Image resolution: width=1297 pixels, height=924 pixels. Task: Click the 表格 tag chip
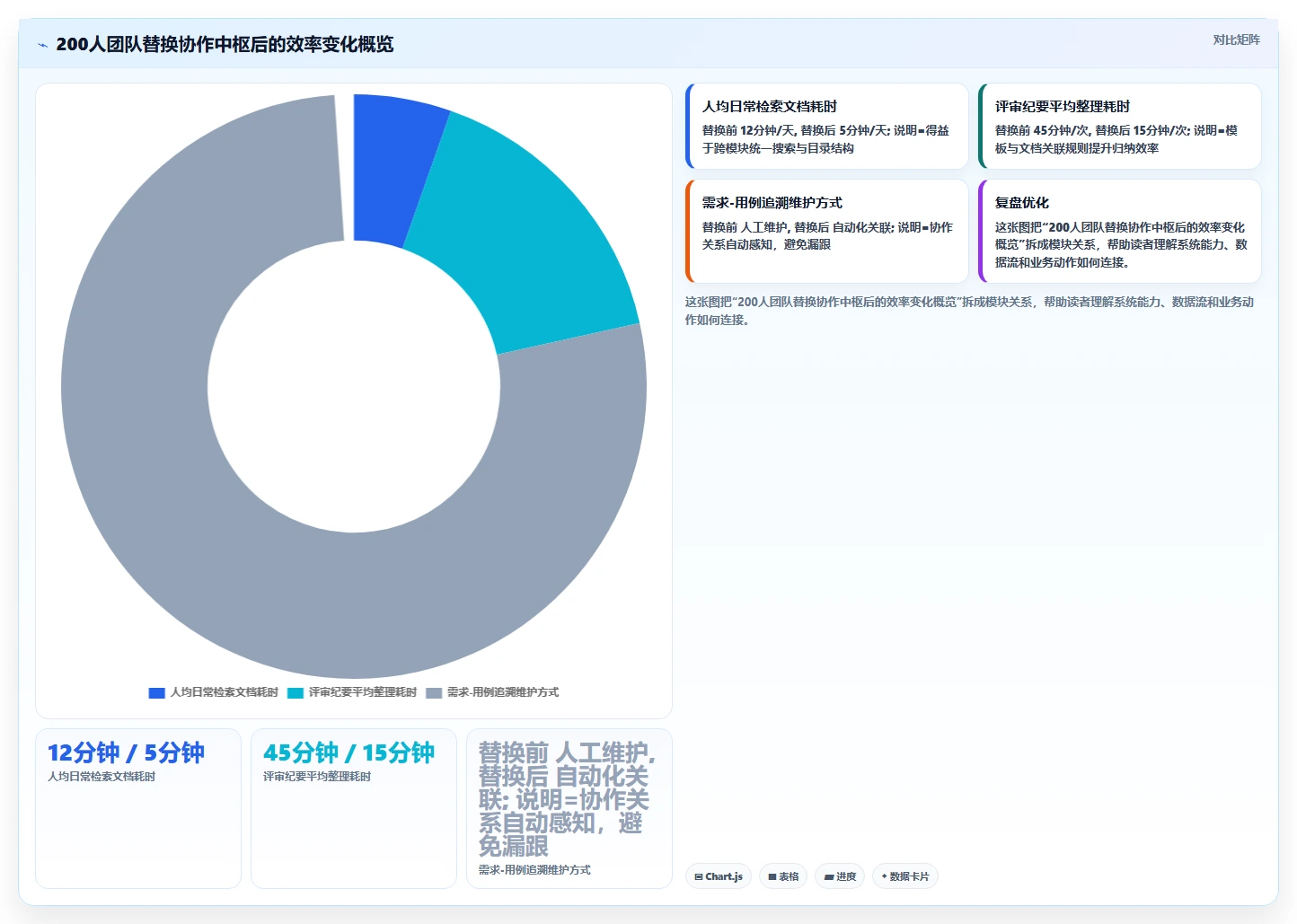click(783, 876)
